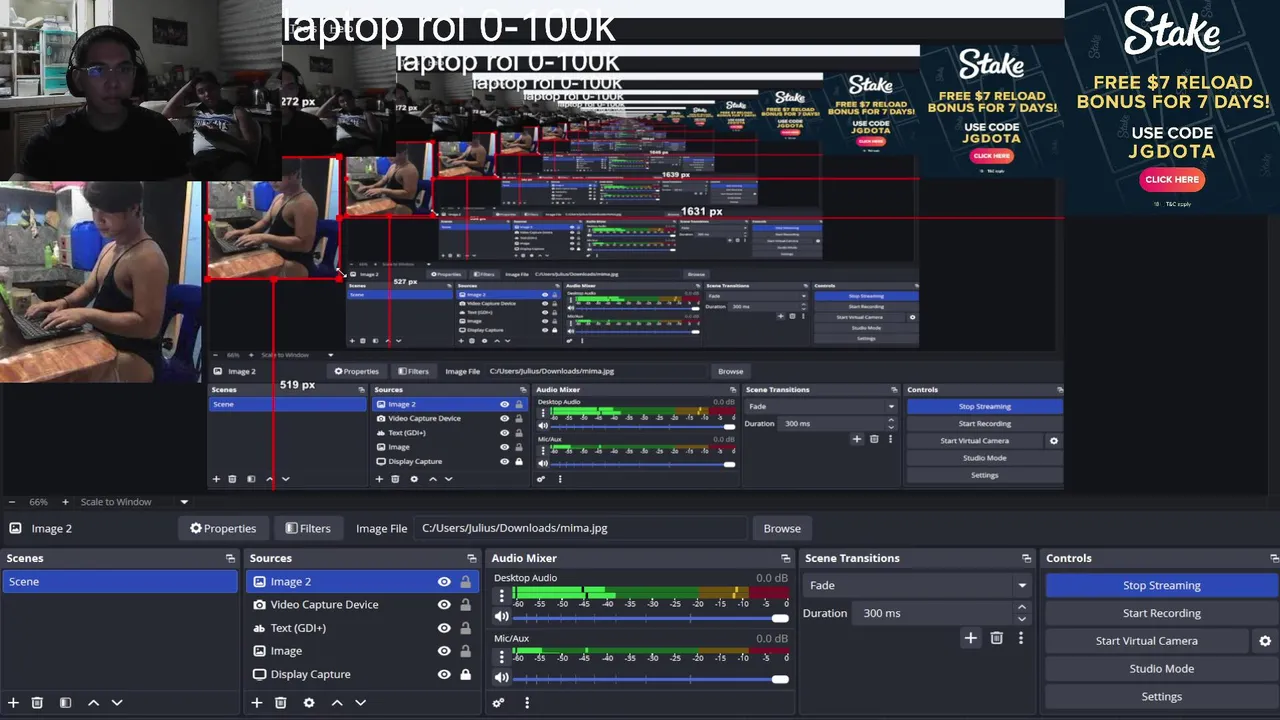Click Browse for image file

point(782,528)
